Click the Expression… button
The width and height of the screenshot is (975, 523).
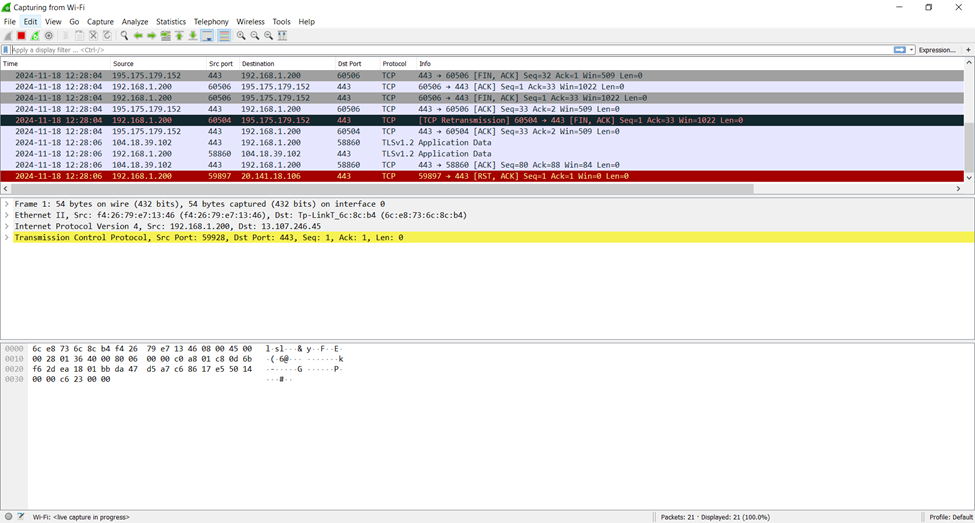[937, 49]
